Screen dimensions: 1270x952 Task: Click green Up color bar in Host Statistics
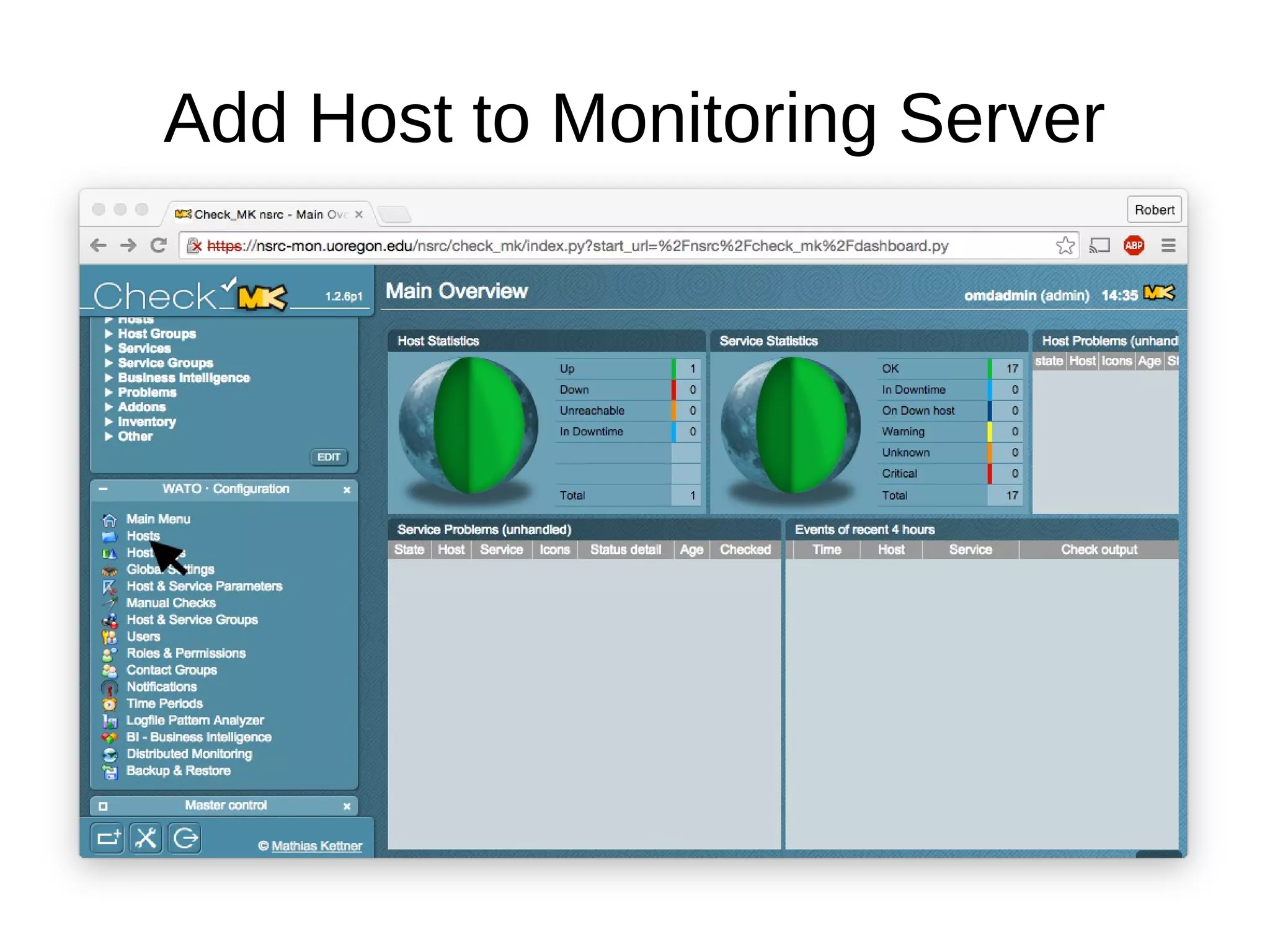click(x=673, y=368)
